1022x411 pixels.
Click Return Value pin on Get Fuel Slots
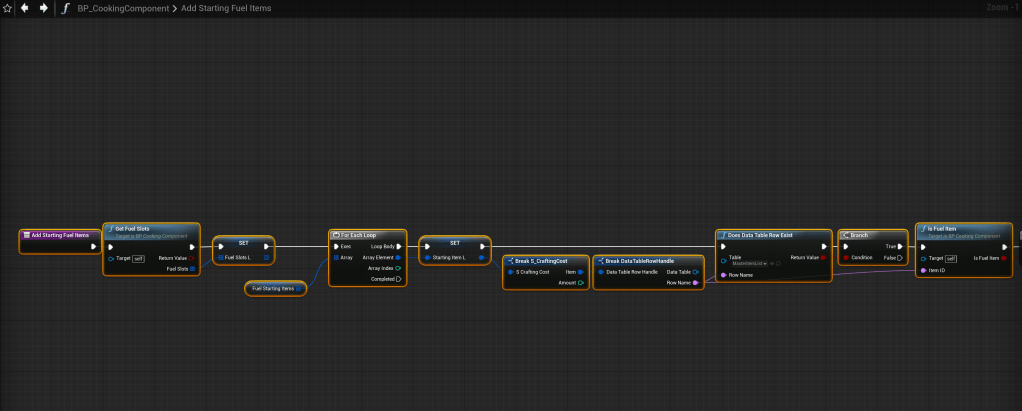(192, 258)
